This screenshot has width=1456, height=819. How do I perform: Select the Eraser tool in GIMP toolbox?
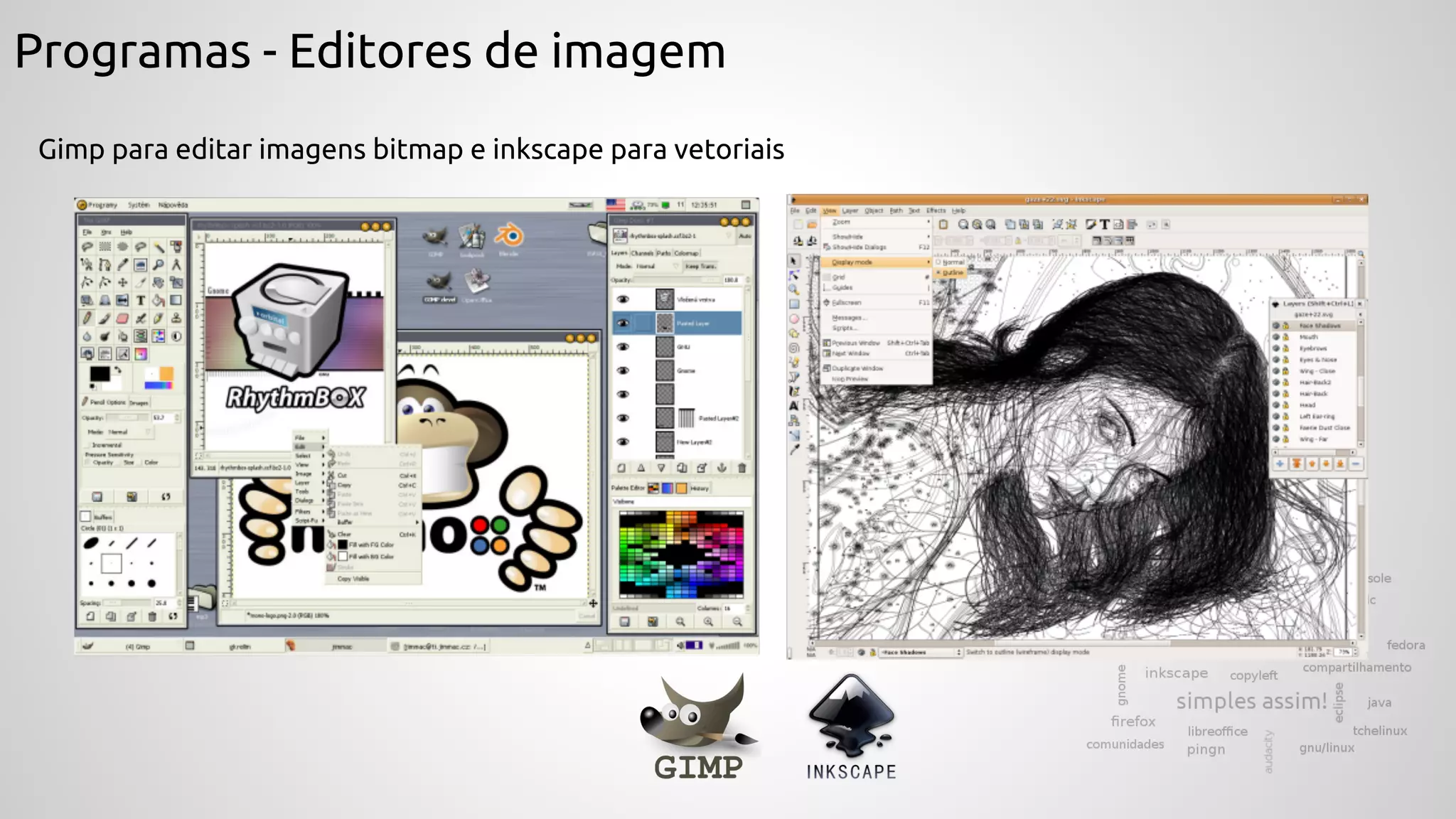pos(122,318)
